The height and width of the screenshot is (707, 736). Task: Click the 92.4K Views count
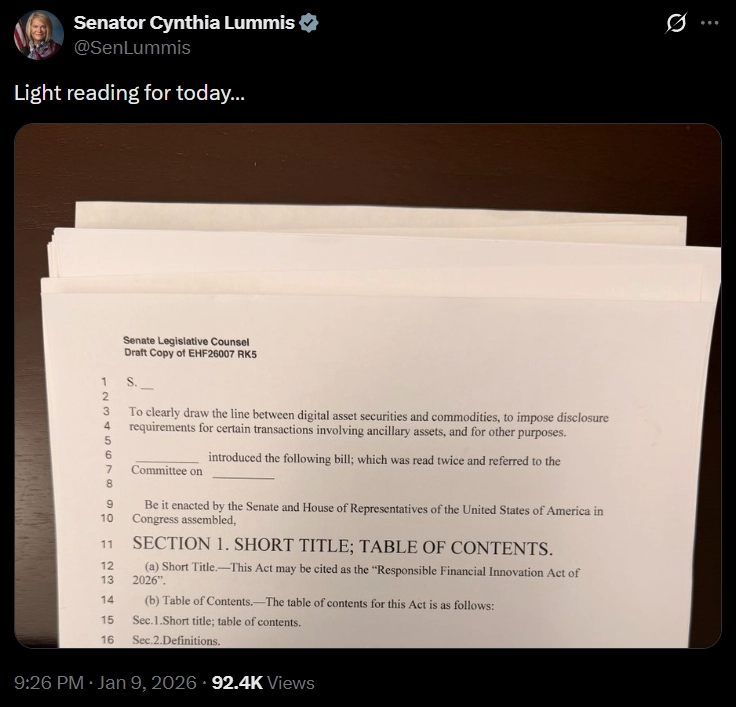[263, 683]
